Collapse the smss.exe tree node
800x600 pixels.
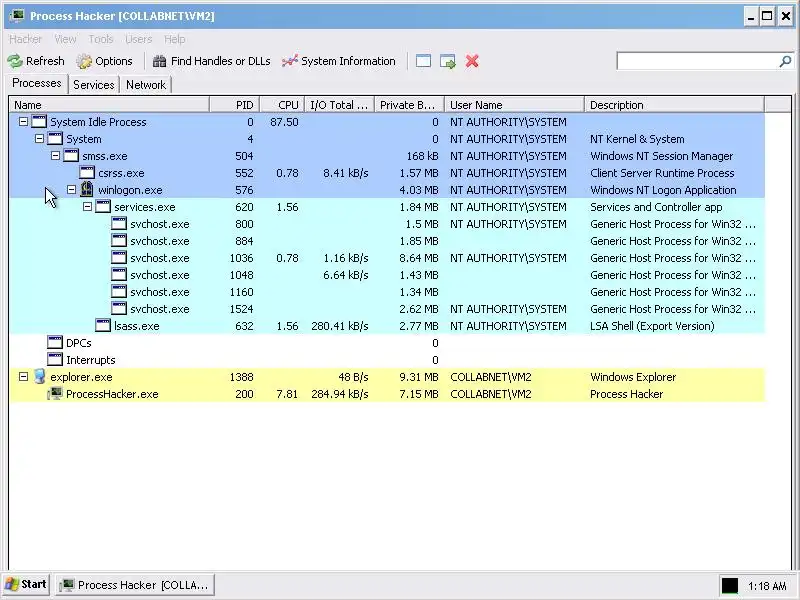[x=56, y=156]
